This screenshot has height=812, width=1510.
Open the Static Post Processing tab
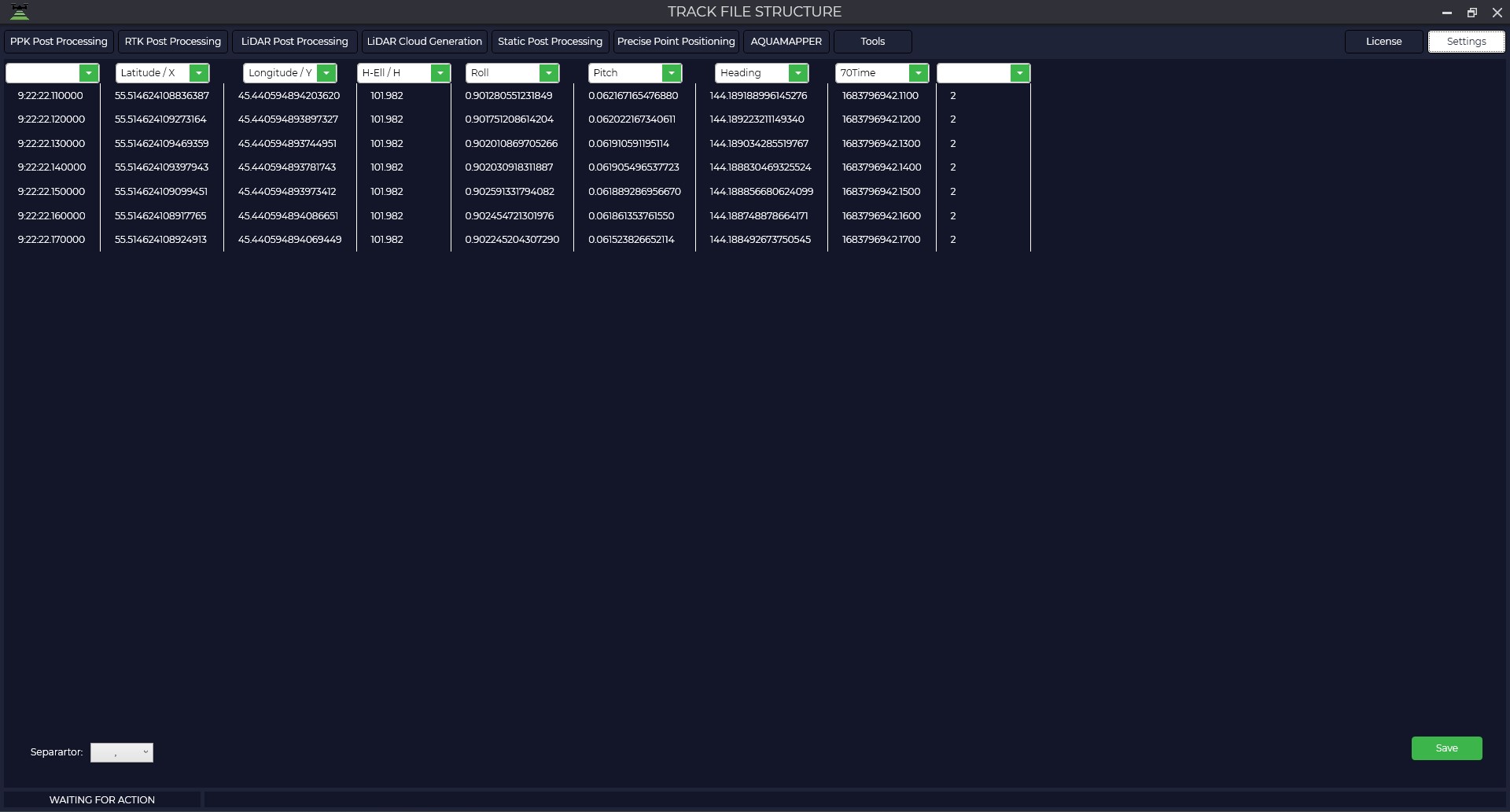pyautogui.click(x=550, y=42)
